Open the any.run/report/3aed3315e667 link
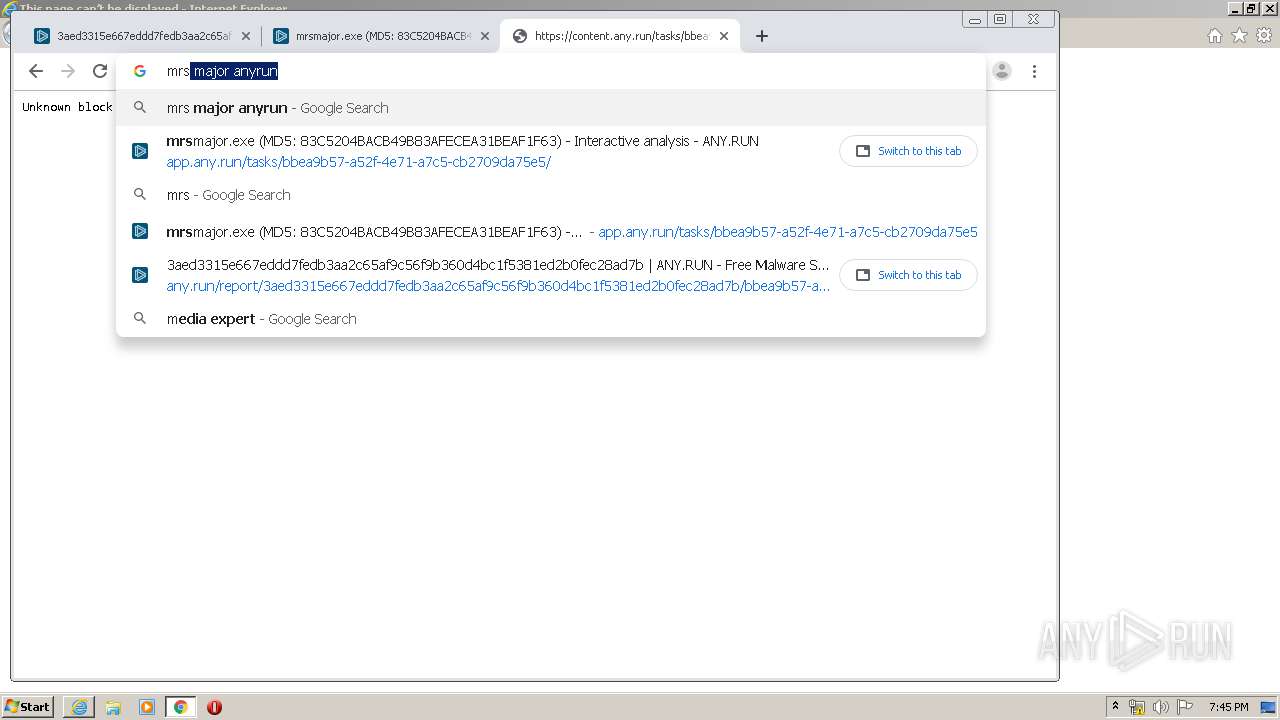1280x720 pixels. pyautogui.click(x=498, y=286)
